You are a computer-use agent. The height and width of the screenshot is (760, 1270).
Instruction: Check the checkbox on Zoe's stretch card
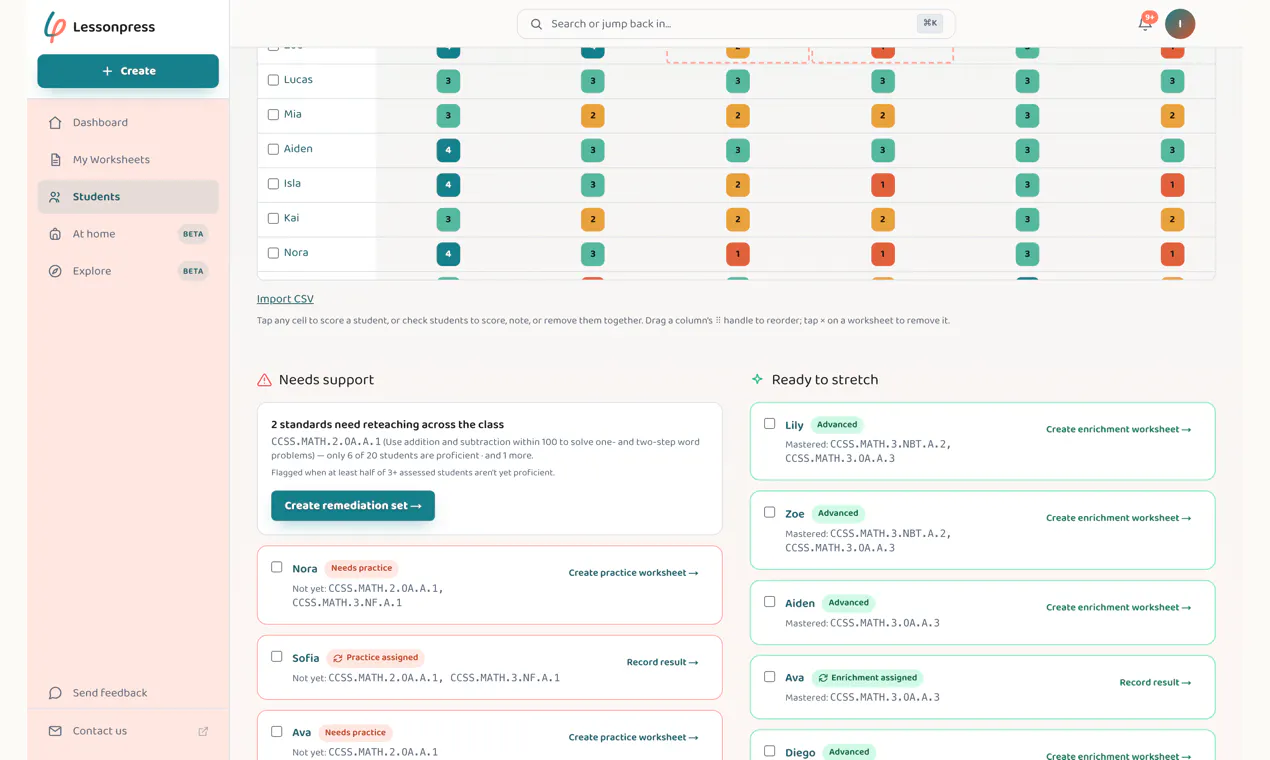pos(770,512)
